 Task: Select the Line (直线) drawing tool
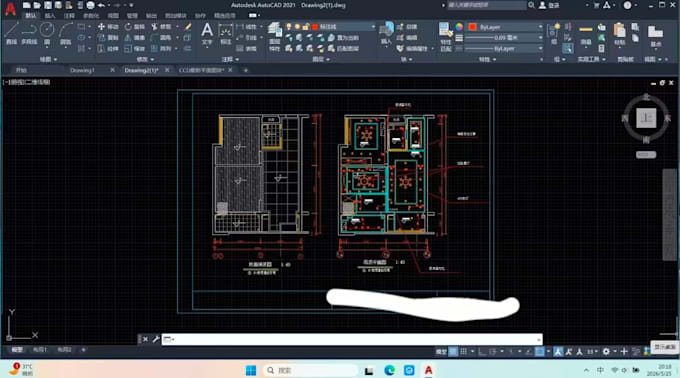(11, 33)
